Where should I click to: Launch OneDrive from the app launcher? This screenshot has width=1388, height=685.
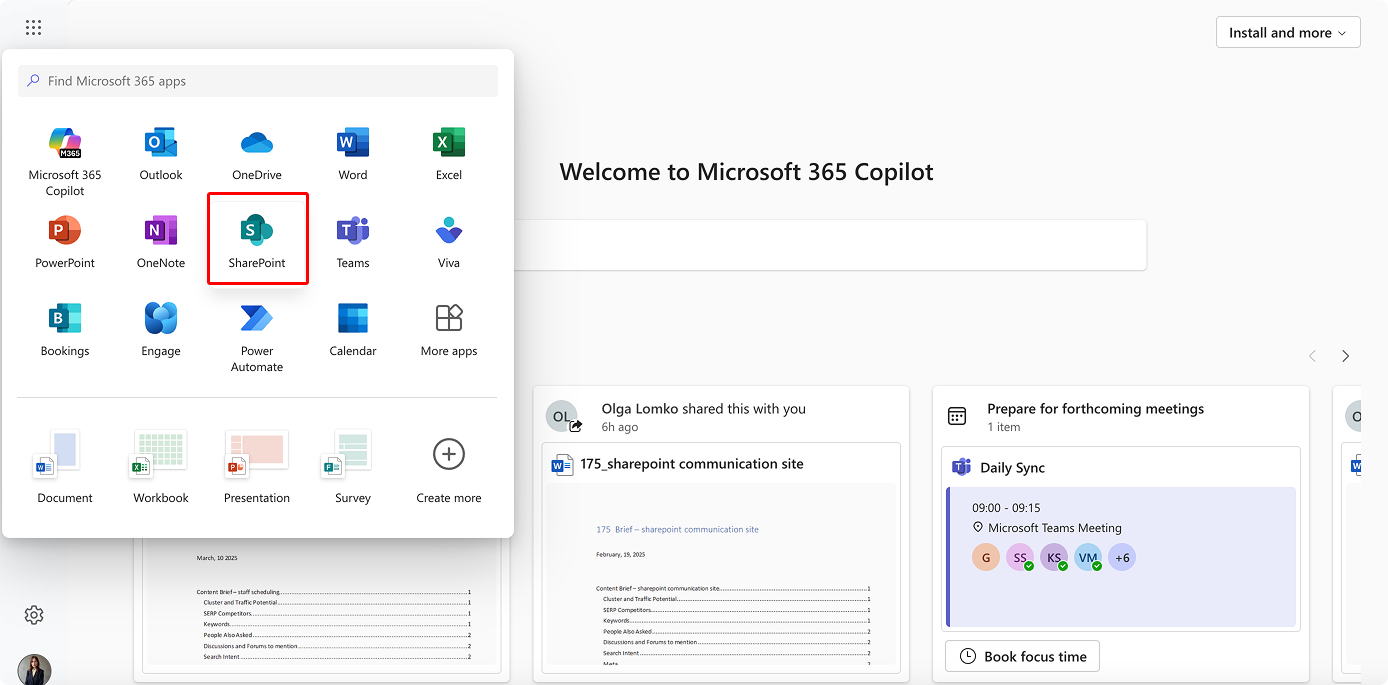256,150
